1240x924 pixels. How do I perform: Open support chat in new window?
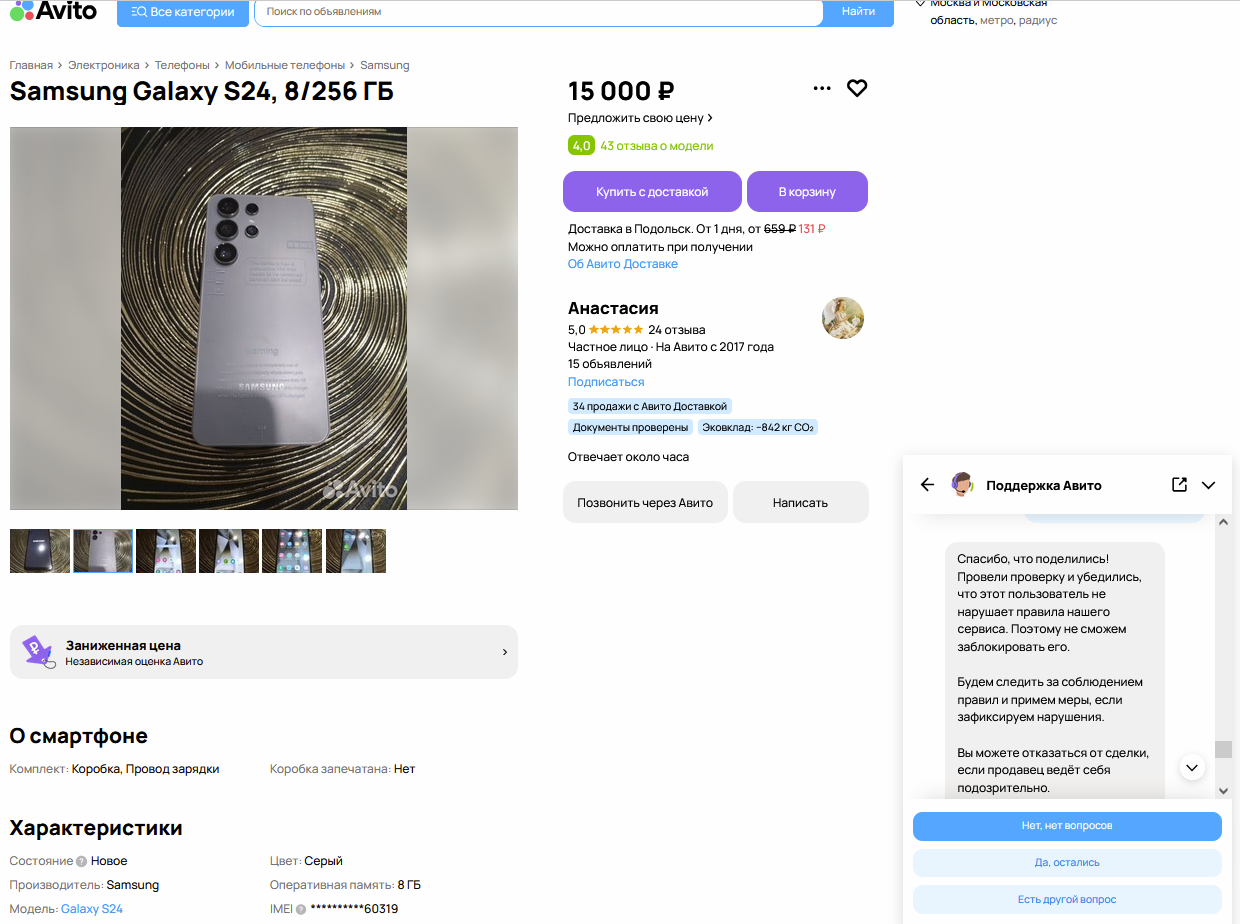click(1179, 485)
